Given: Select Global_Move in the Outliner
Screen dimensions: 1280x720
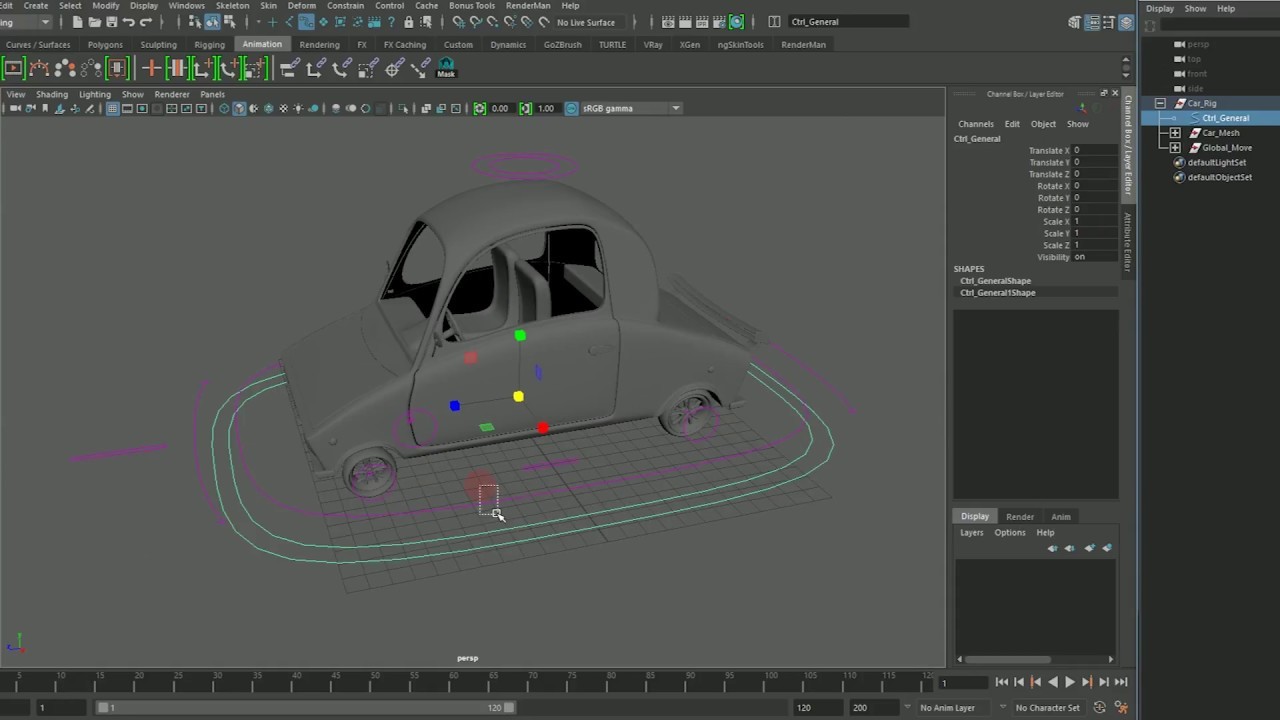Looking at the screenshot, I should (1226, 147).
